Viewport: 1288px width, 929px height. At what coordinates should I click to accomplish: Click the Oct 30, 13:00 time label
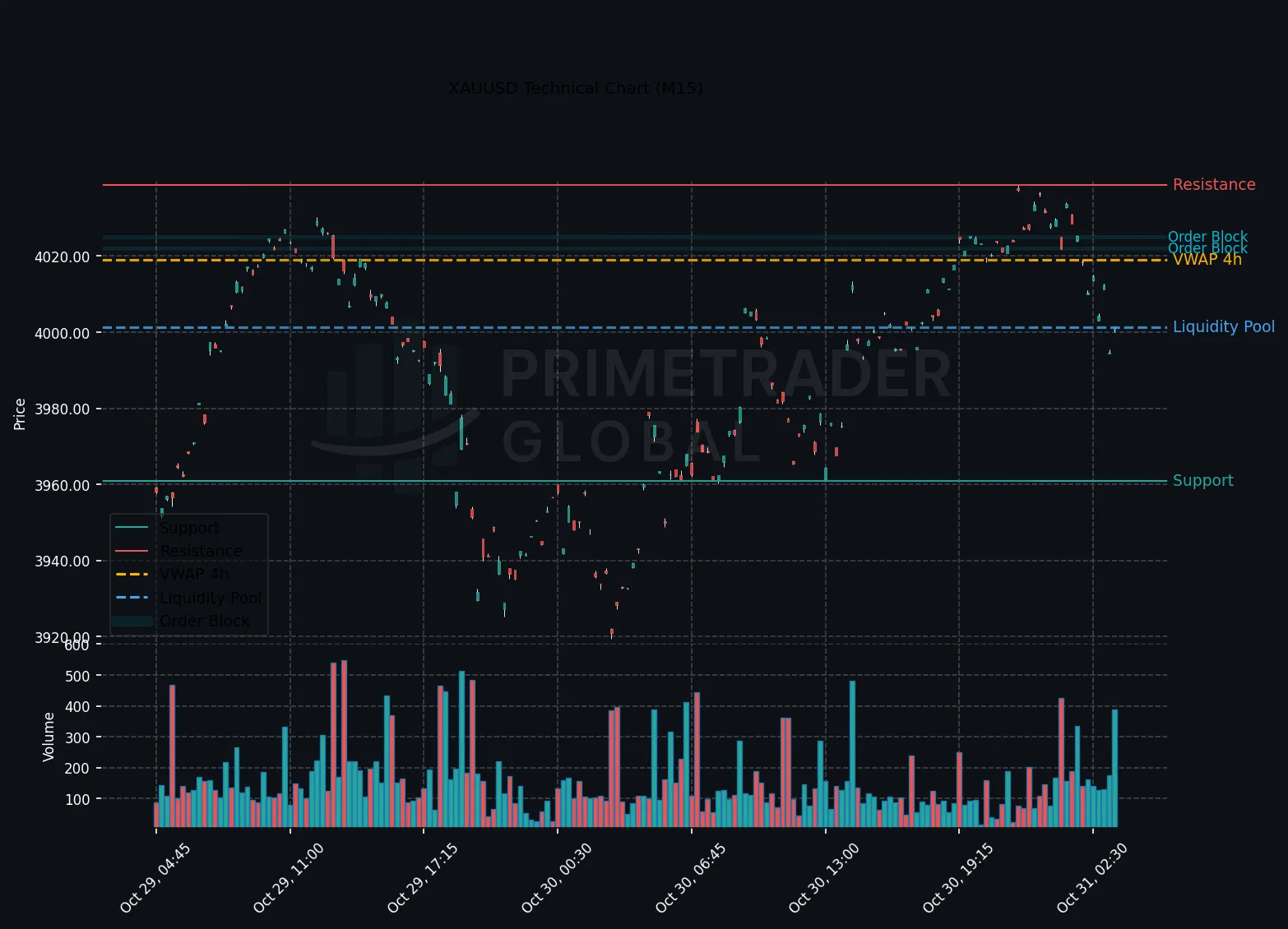pos(824,878)
